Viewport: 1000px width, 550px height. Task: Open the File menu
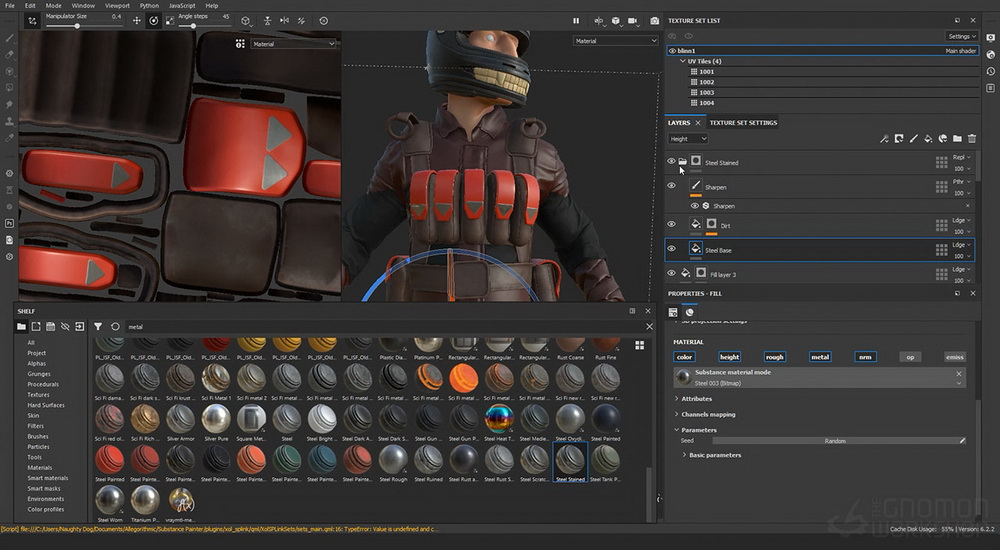click(x=10, y=5)
